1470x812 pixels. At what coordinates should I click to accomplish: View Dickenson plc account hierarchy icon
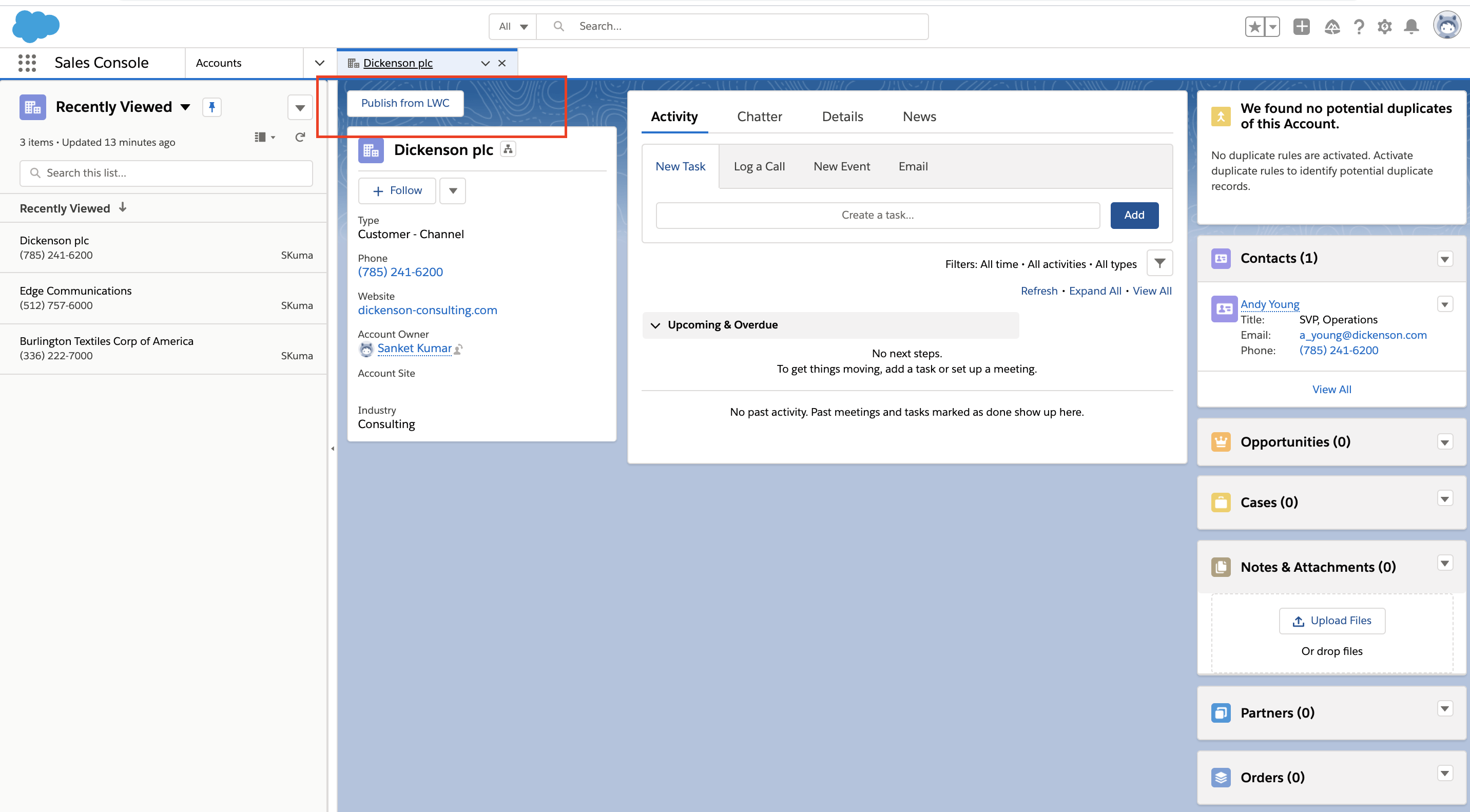pos(508,149)
